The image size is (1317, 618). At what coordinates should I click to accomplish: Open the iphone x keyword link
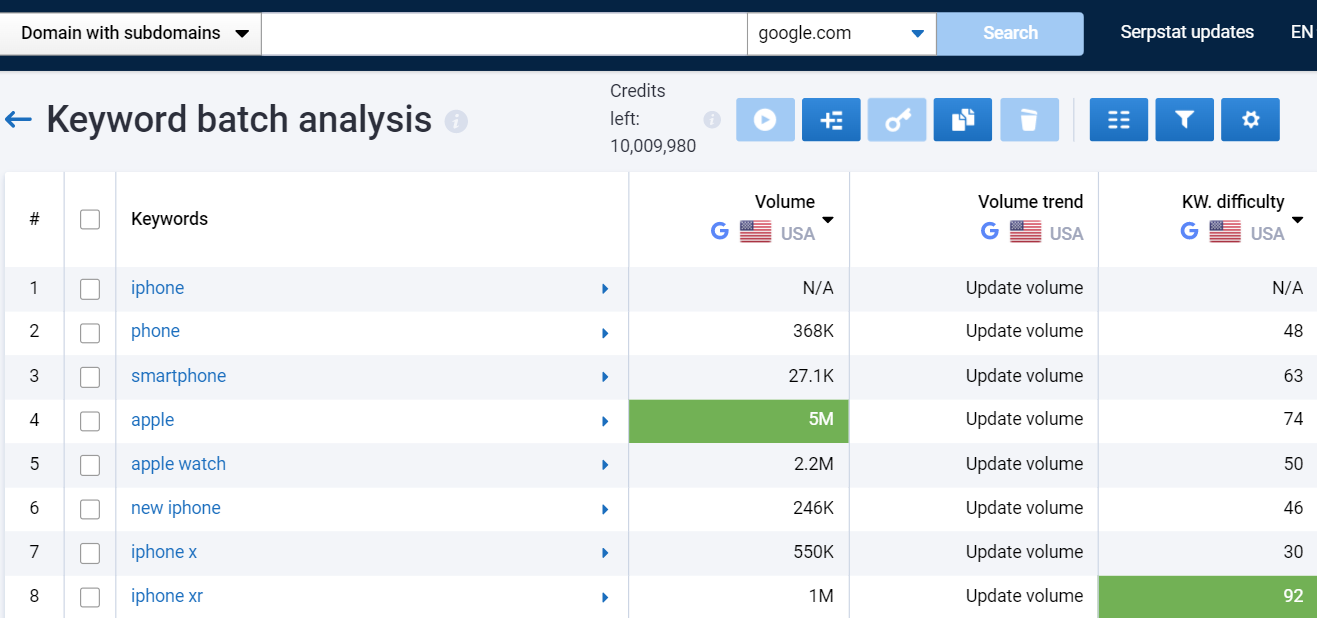pyautogui.click(x=164, y=552)
